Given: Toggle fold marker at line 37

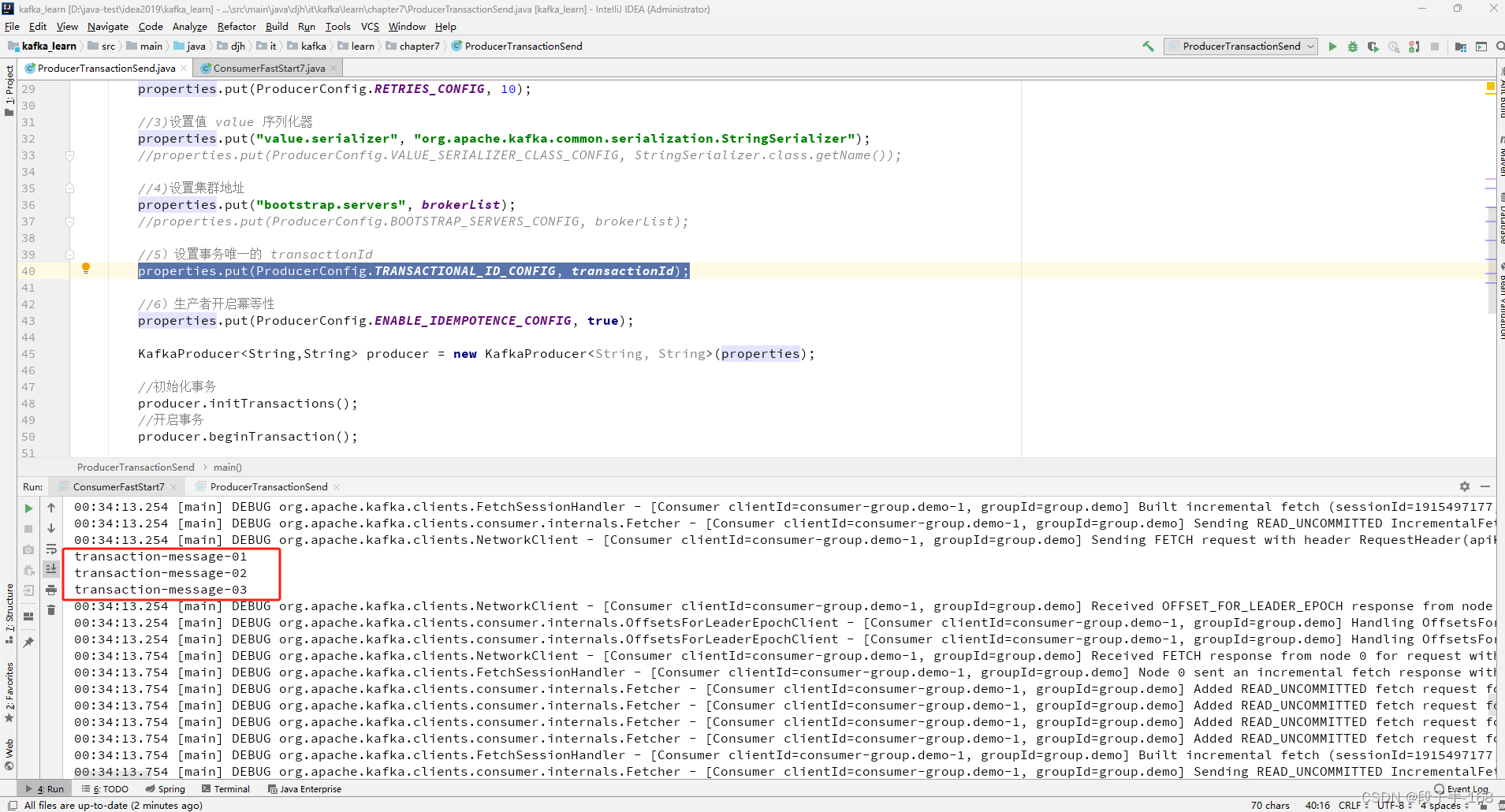Looking at the screenshot, I should [69, 222].
